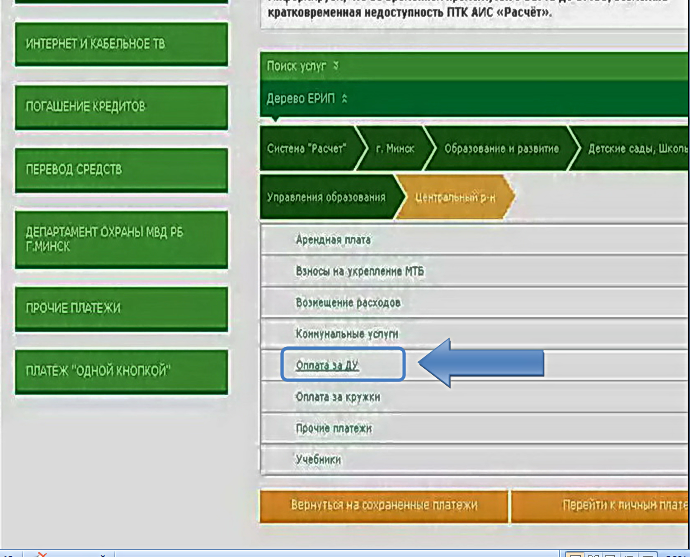Go back to Управления образования breadcrumb
This screenshot has height=557, width=690.
pos(326,197)
